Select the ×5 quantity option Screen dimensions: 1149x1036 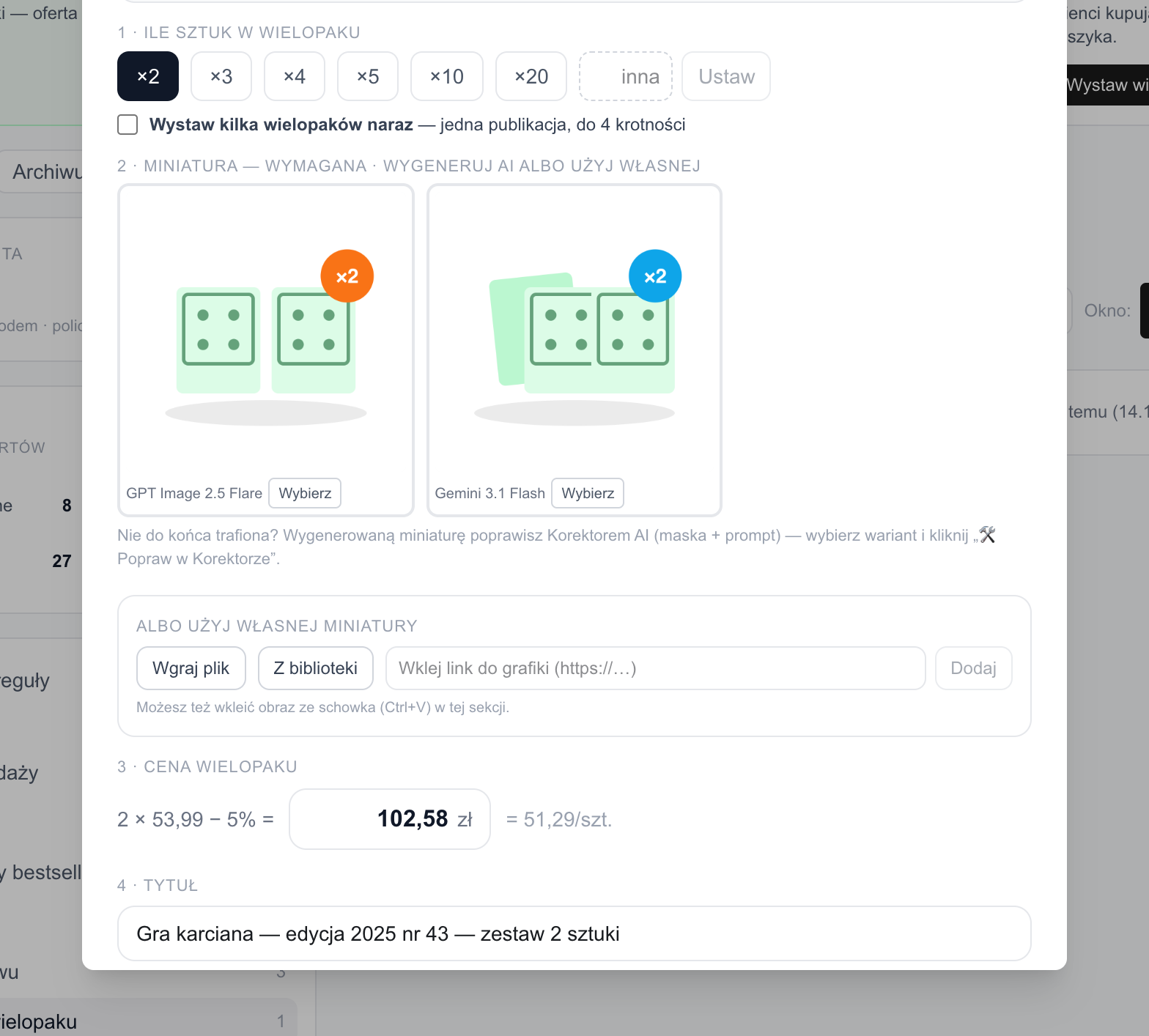368,76
